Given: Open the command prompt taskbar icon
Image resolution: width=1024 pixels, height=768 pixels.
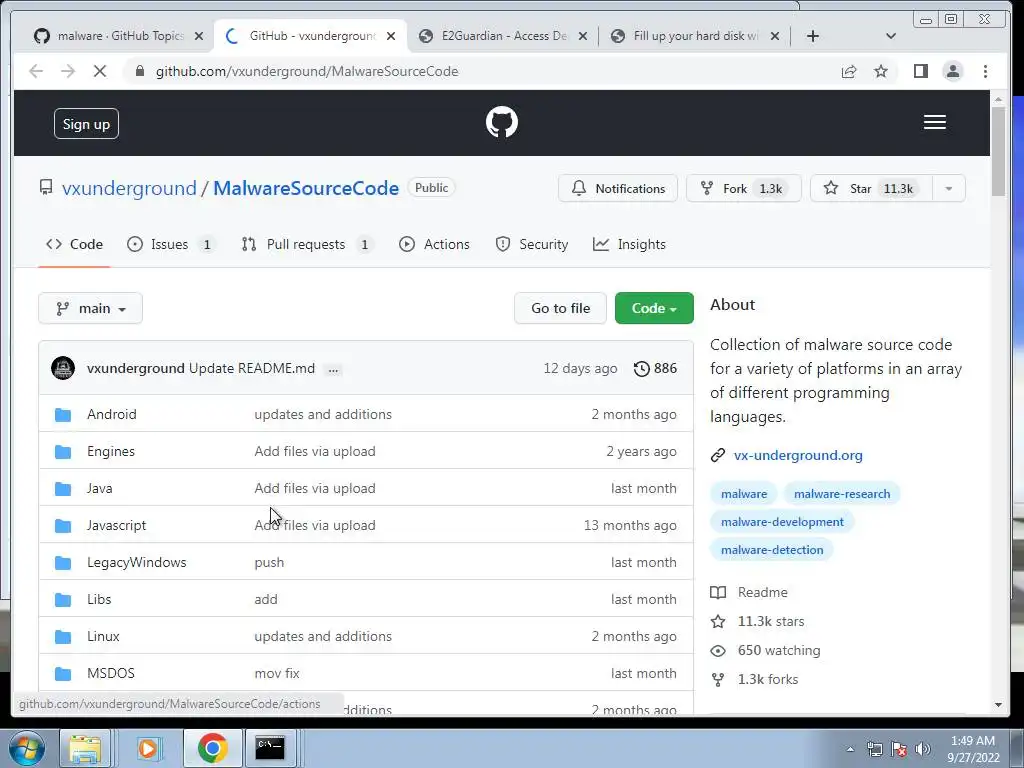Looking at the screenshot, I should [x=270, y=748].
